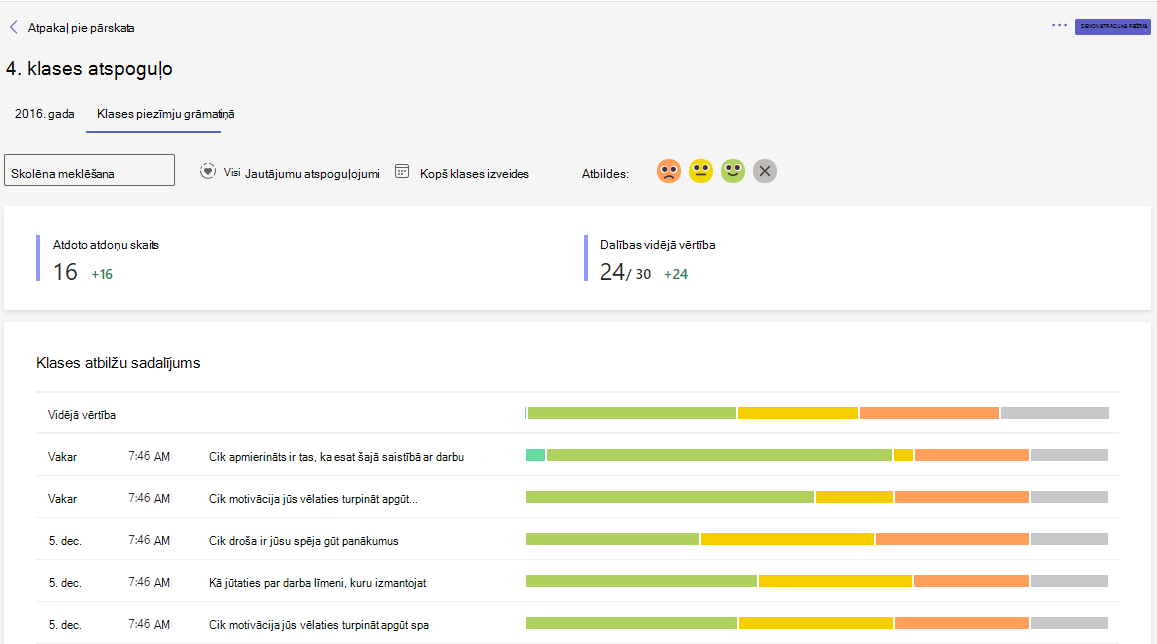This screenshot has width=1157, height=644.
Task: Click the Demonstrācijas režīms button
Action: point(1112,27)
